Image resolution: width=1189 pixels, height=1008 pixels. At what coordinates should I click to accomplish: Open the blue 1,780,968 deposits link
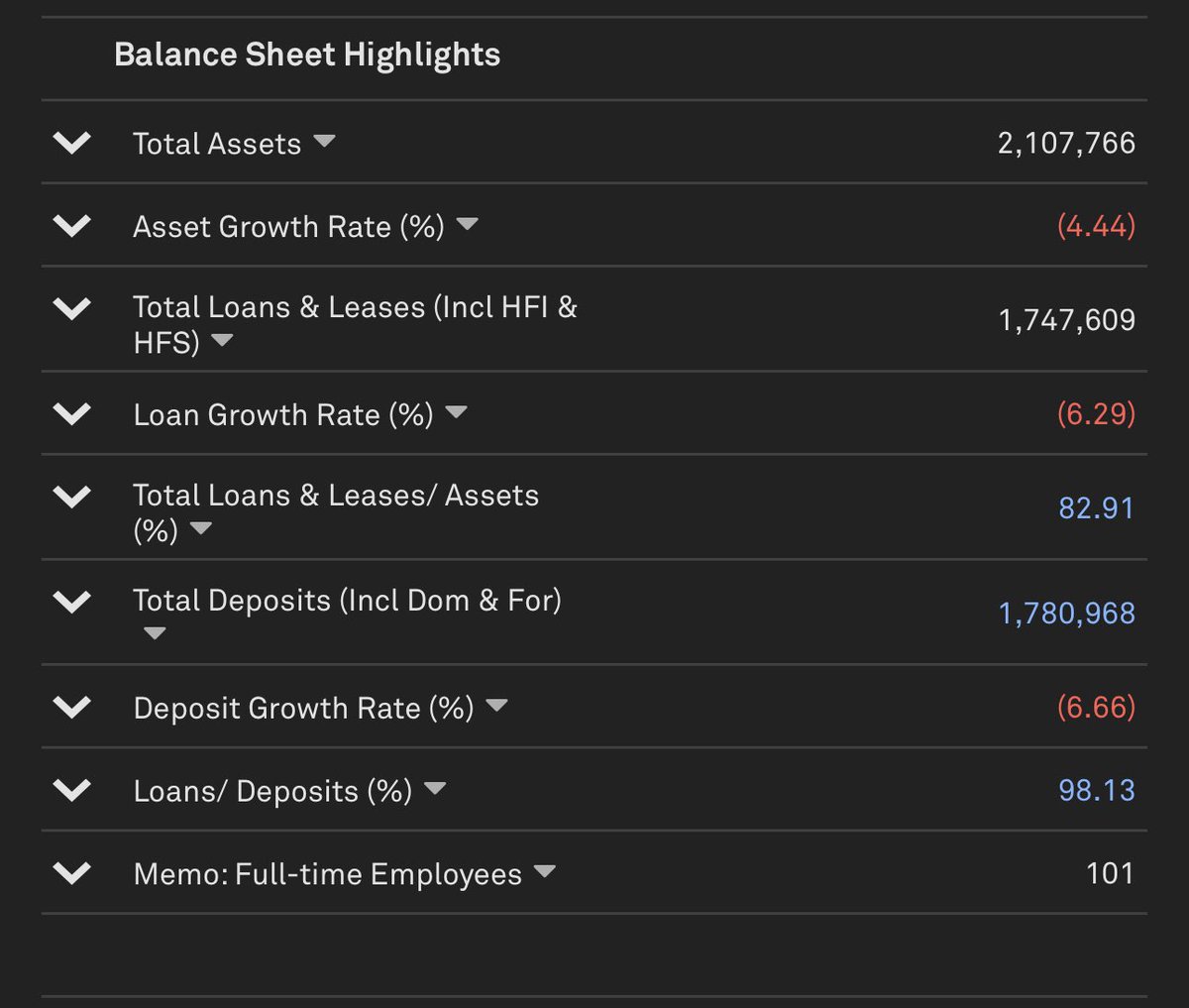[x=1066, y=614]
